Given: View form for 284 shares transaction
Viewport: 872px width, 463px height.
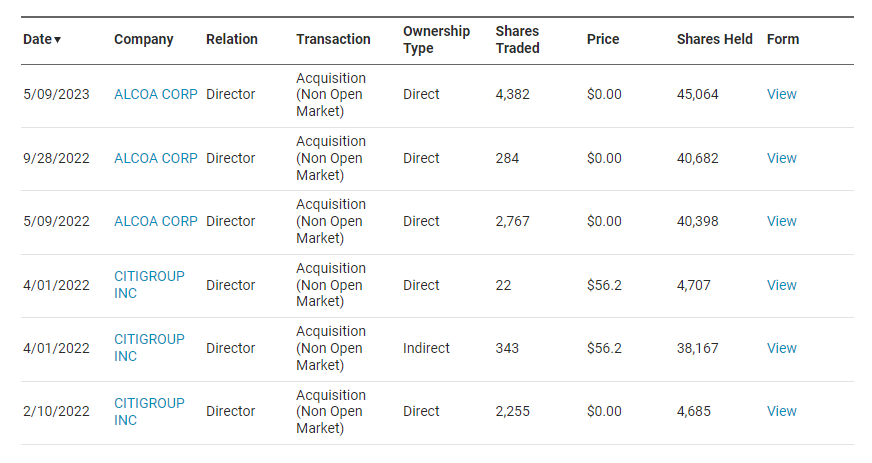Looking at the screenshot, I should (x=781, y=158).
